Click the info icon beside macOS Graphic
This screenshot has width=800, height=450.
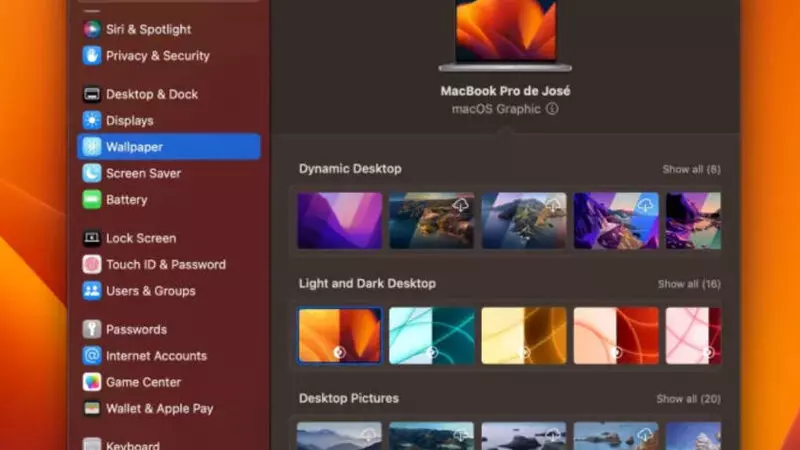(x=552, y=109)
